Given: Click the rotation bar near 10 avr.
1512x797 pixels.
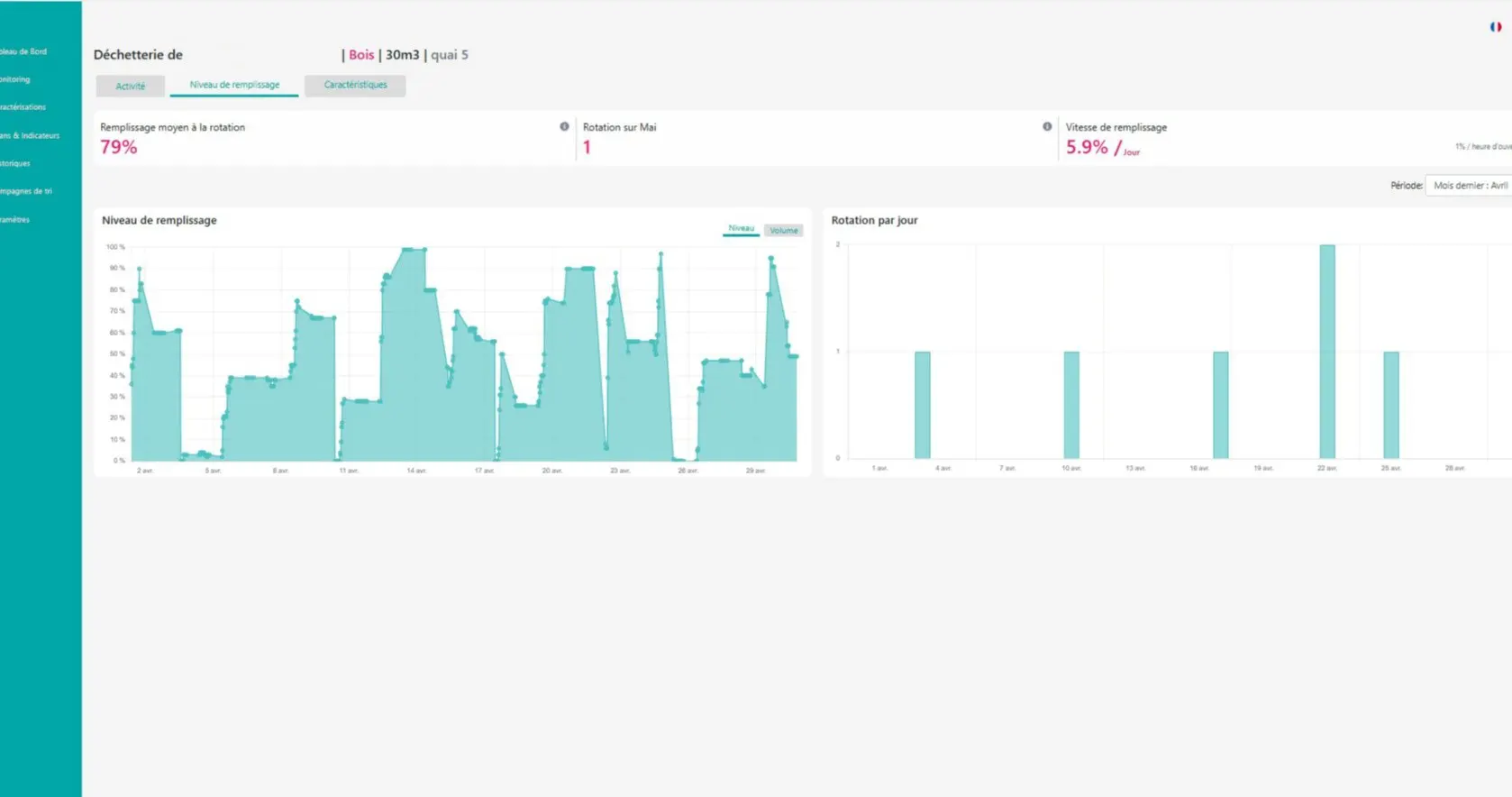Looking at the screenshot, I should click(1070, 405).
